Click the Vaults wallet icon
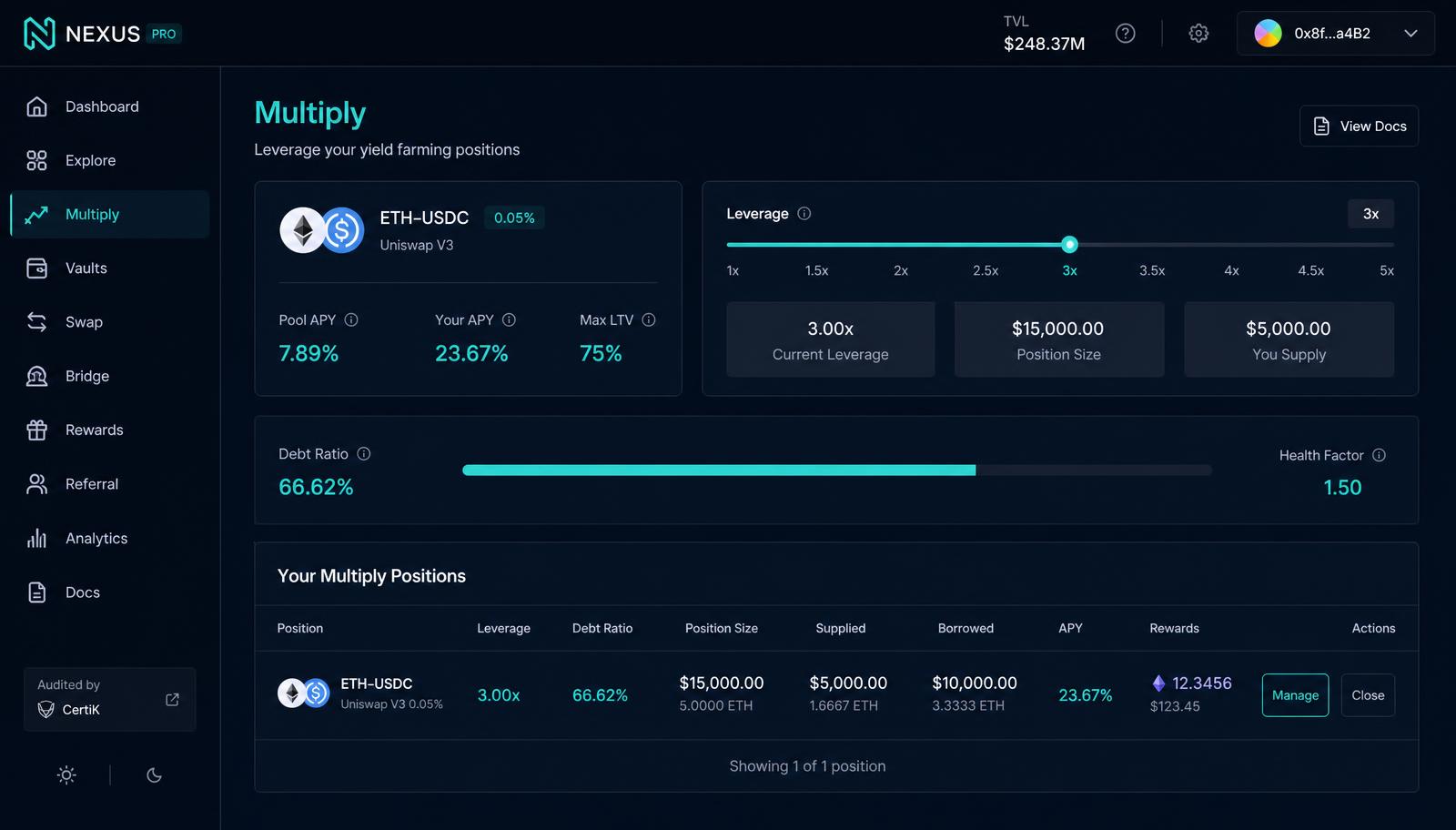1456x830 pixels. 36,268
